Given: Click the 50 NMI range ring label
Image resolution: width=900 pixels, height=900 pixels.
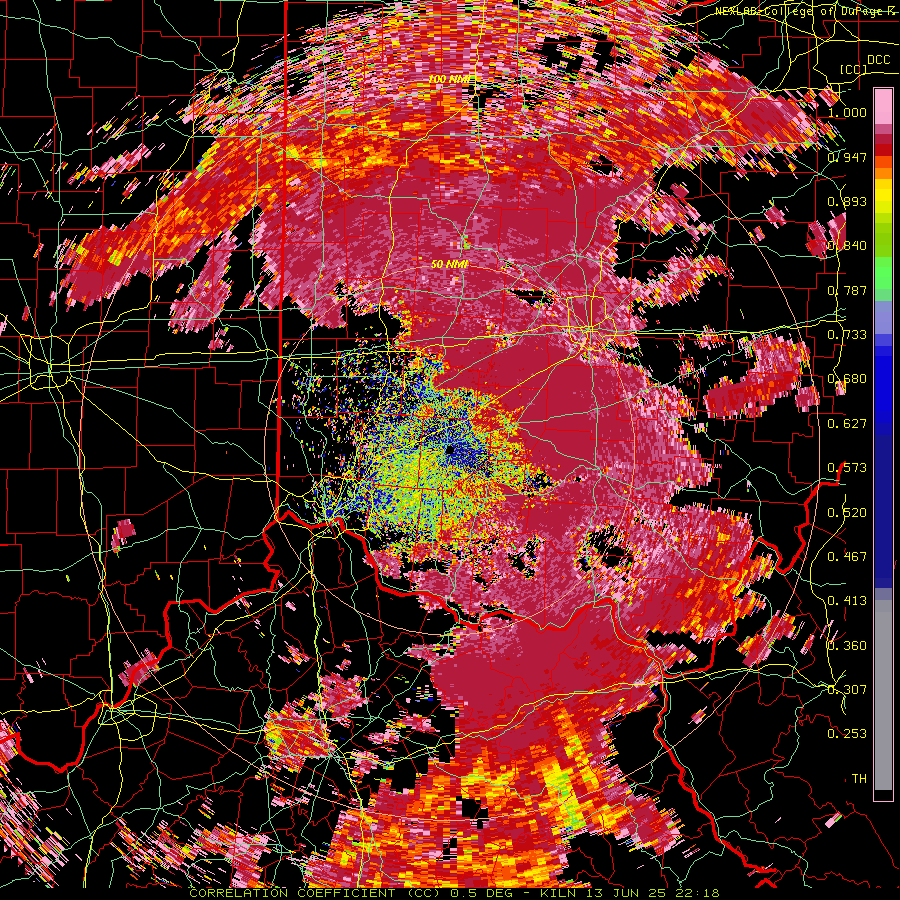Looking at the screenshot, I should 449,264.
